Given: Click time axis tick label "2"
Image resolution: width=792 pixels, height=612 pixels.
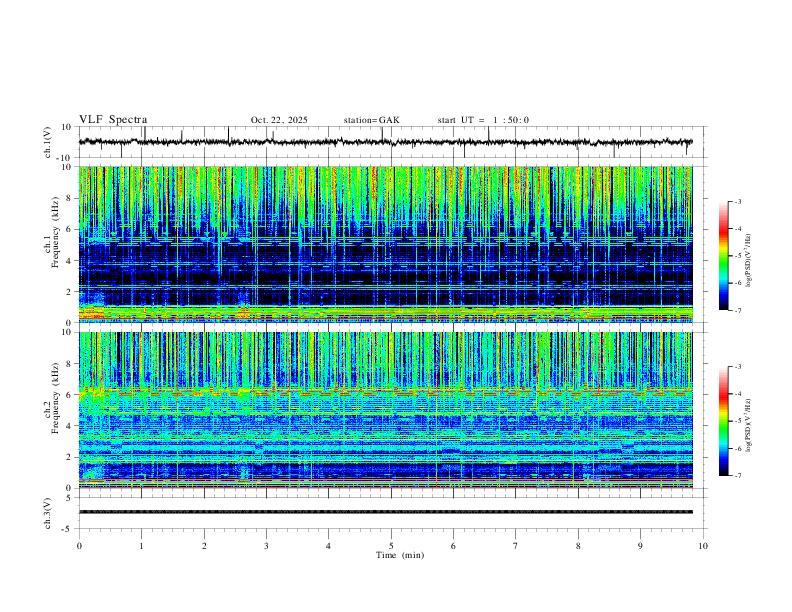Looking at the screenshot, I should point(204,546).
